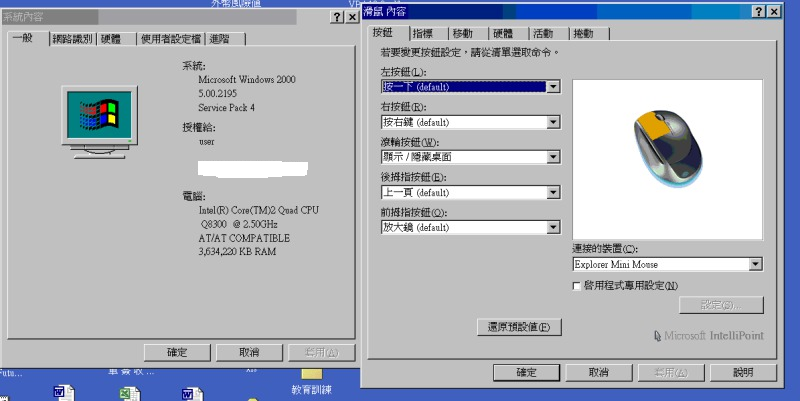Open the 網路識別 tab in system properties
Viewport: 800px width, 401px height.
[72, 39]
